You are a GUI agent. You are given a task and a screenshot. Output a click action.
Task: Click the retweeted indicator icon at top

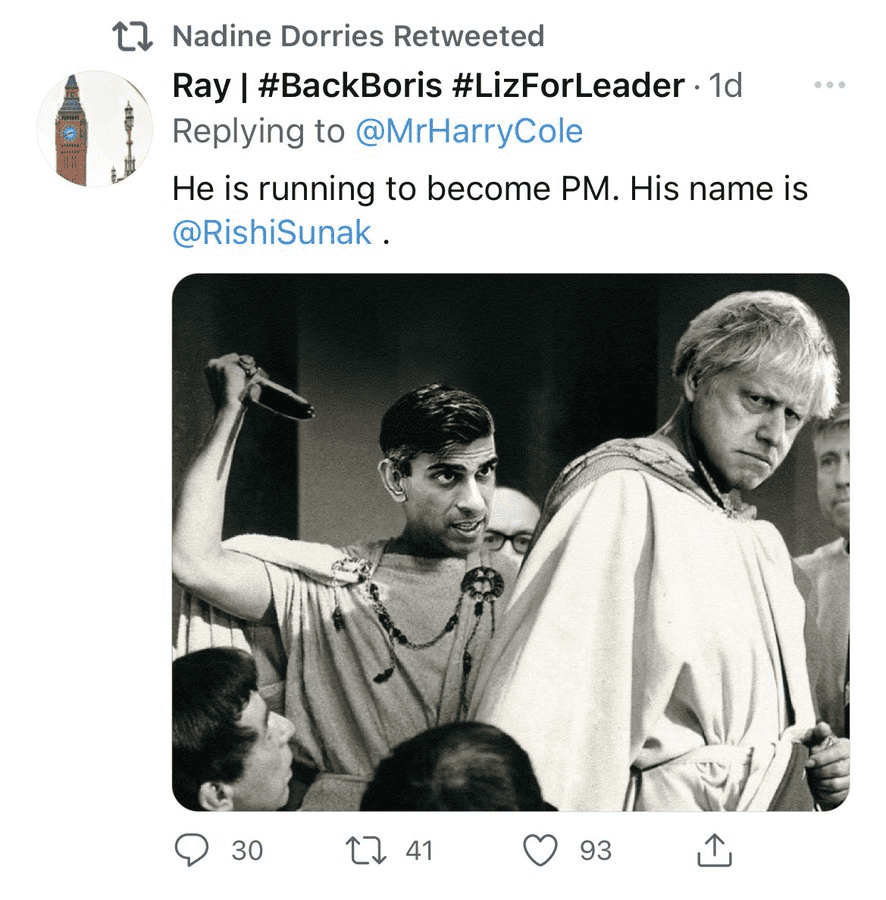coord(131,37)
